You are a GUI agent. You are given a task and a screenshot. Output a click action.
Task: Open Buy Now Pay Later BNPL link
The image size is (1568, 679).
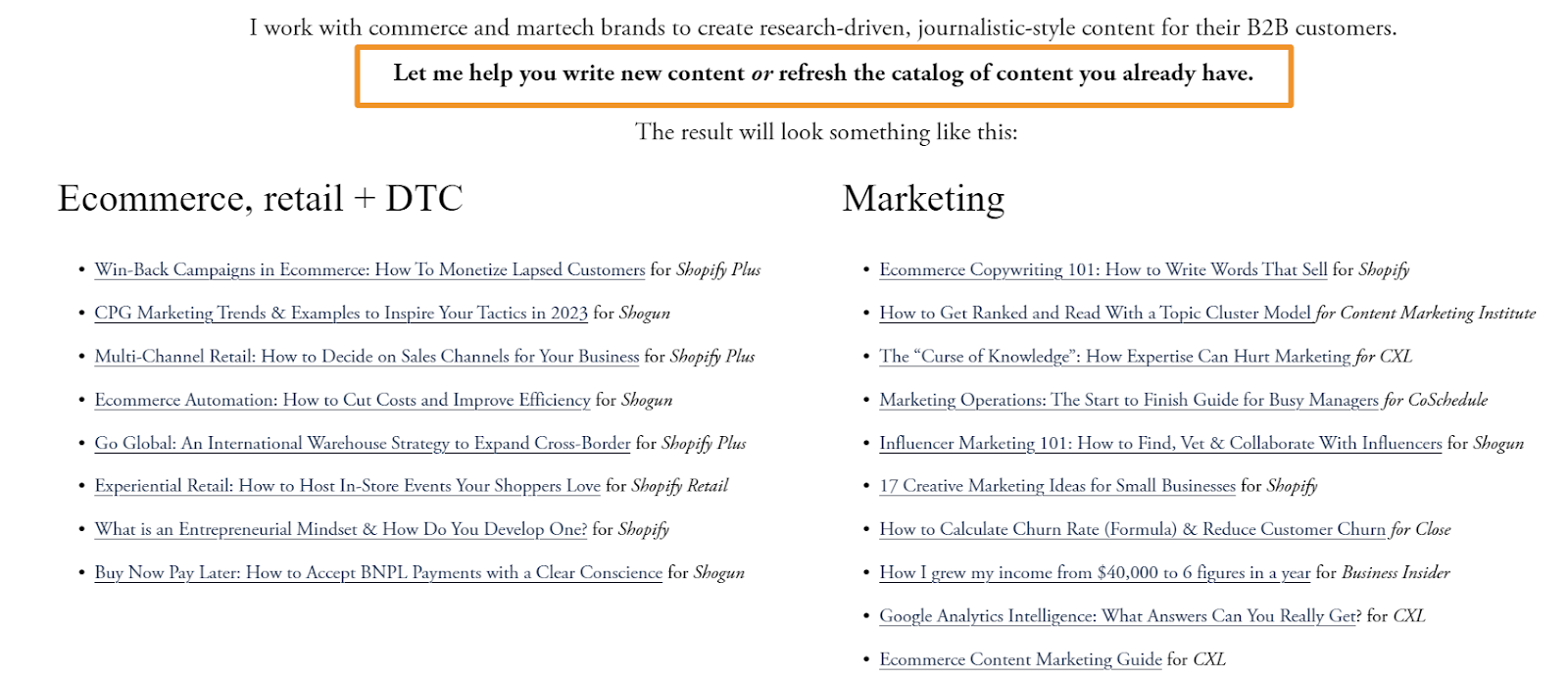(x=378, y=572)
